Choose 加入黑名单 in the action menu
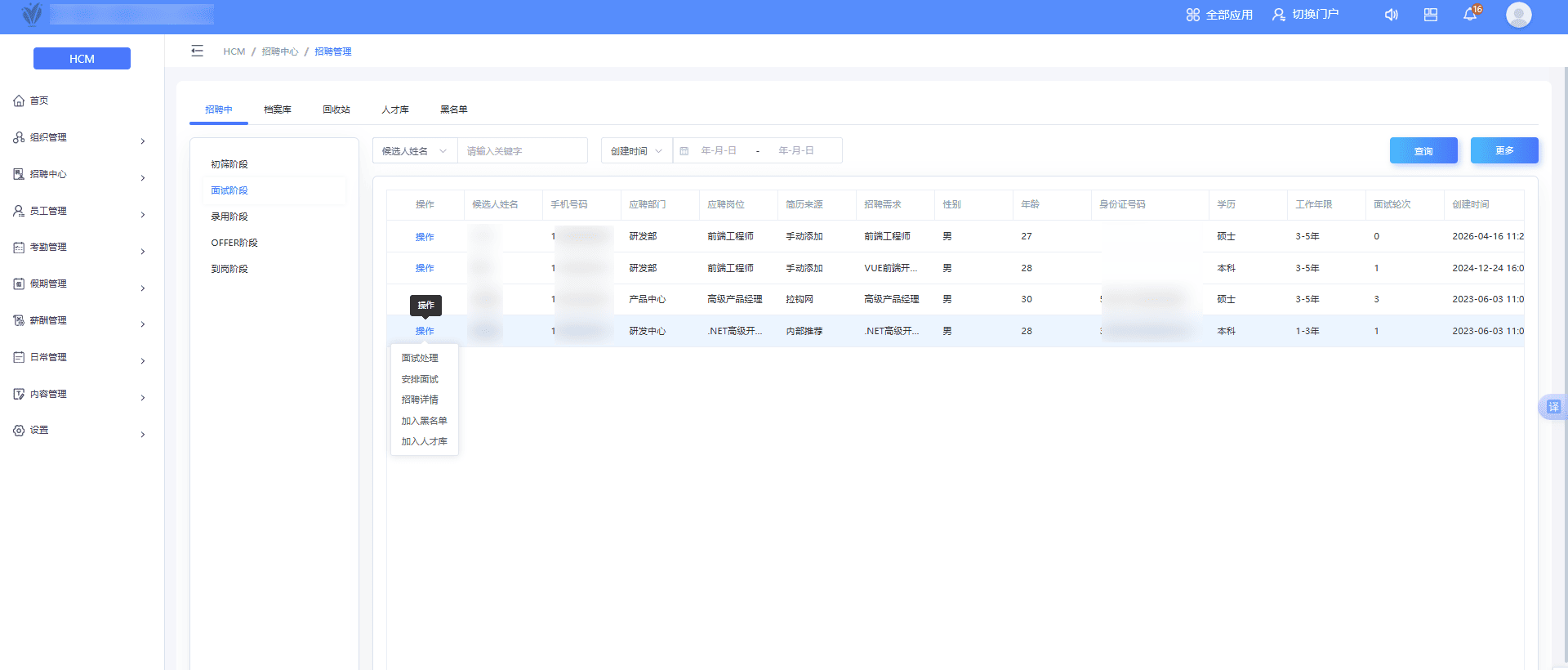This screenshot has height=670, width=1568. click(424, 421)
